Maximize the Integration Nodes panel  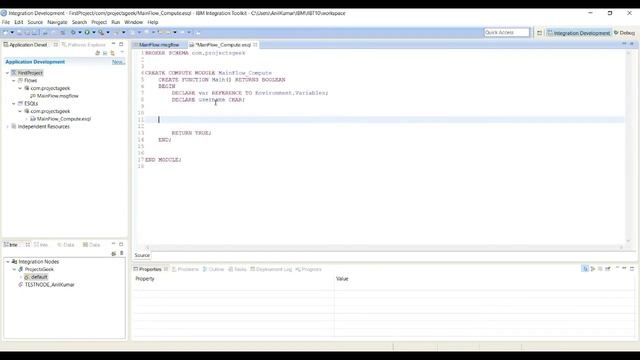121,244
